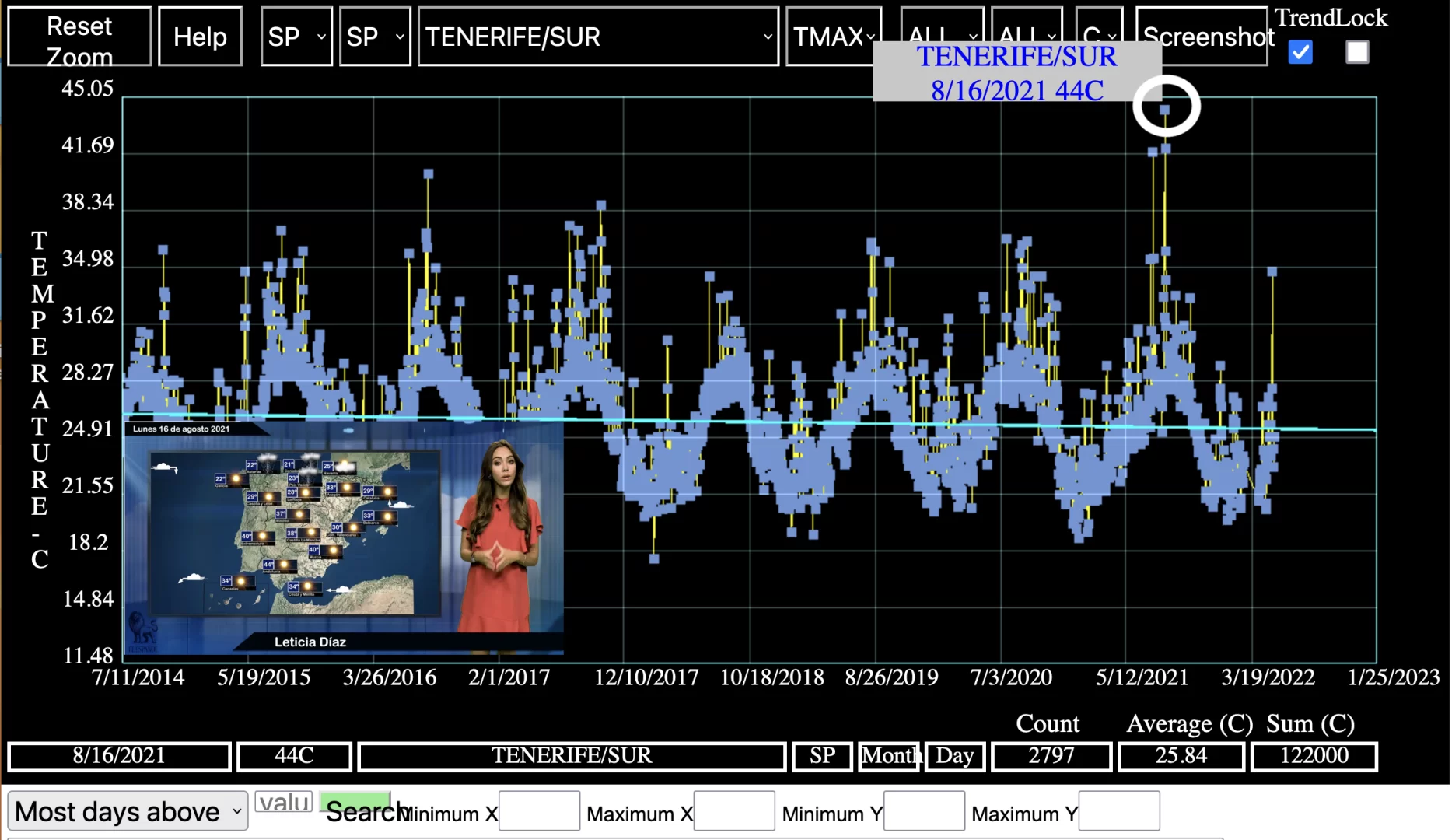Click the value input field
1452x840 pixels.
284,802
